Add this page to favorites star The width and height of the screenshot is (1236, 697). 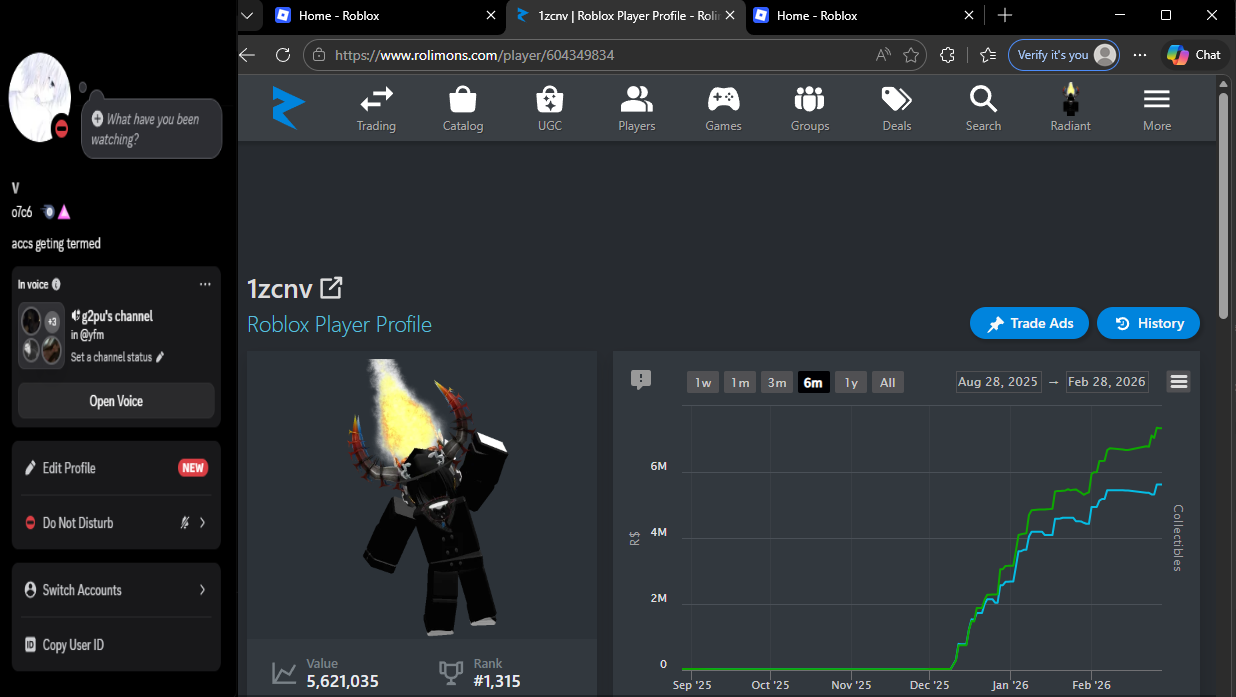click(x=911, y=55)
